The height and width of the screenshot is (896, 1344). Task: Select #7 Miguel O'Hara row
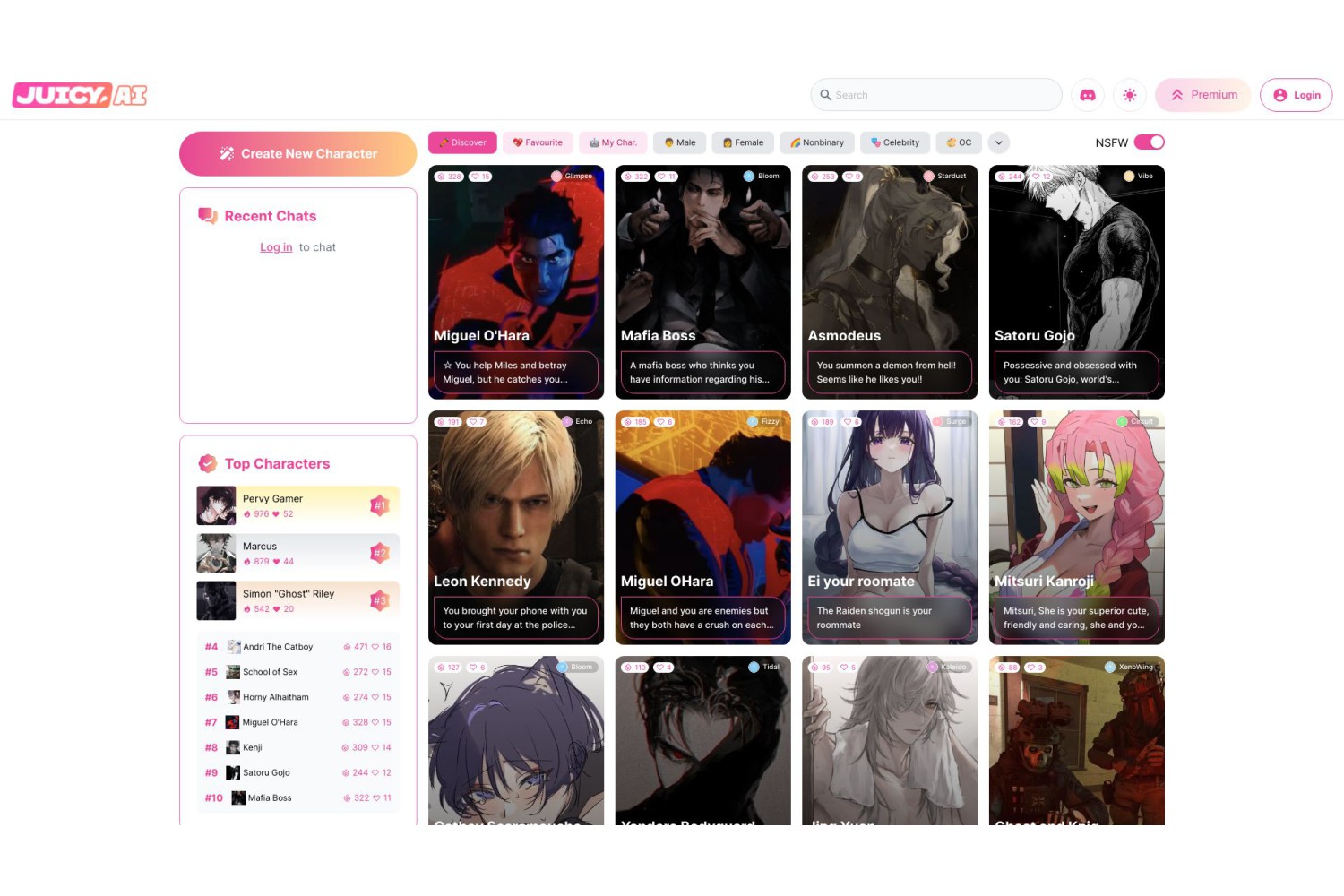[298, 722]
